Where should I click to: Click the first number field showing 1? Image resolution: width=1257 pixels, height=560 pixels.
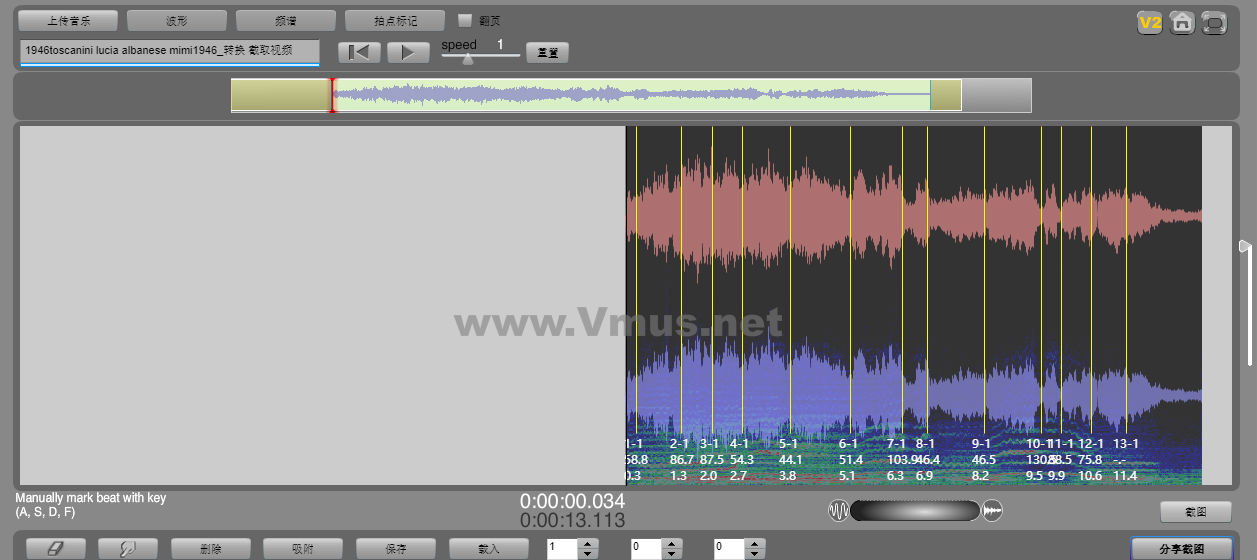click(x=563, y=548)
